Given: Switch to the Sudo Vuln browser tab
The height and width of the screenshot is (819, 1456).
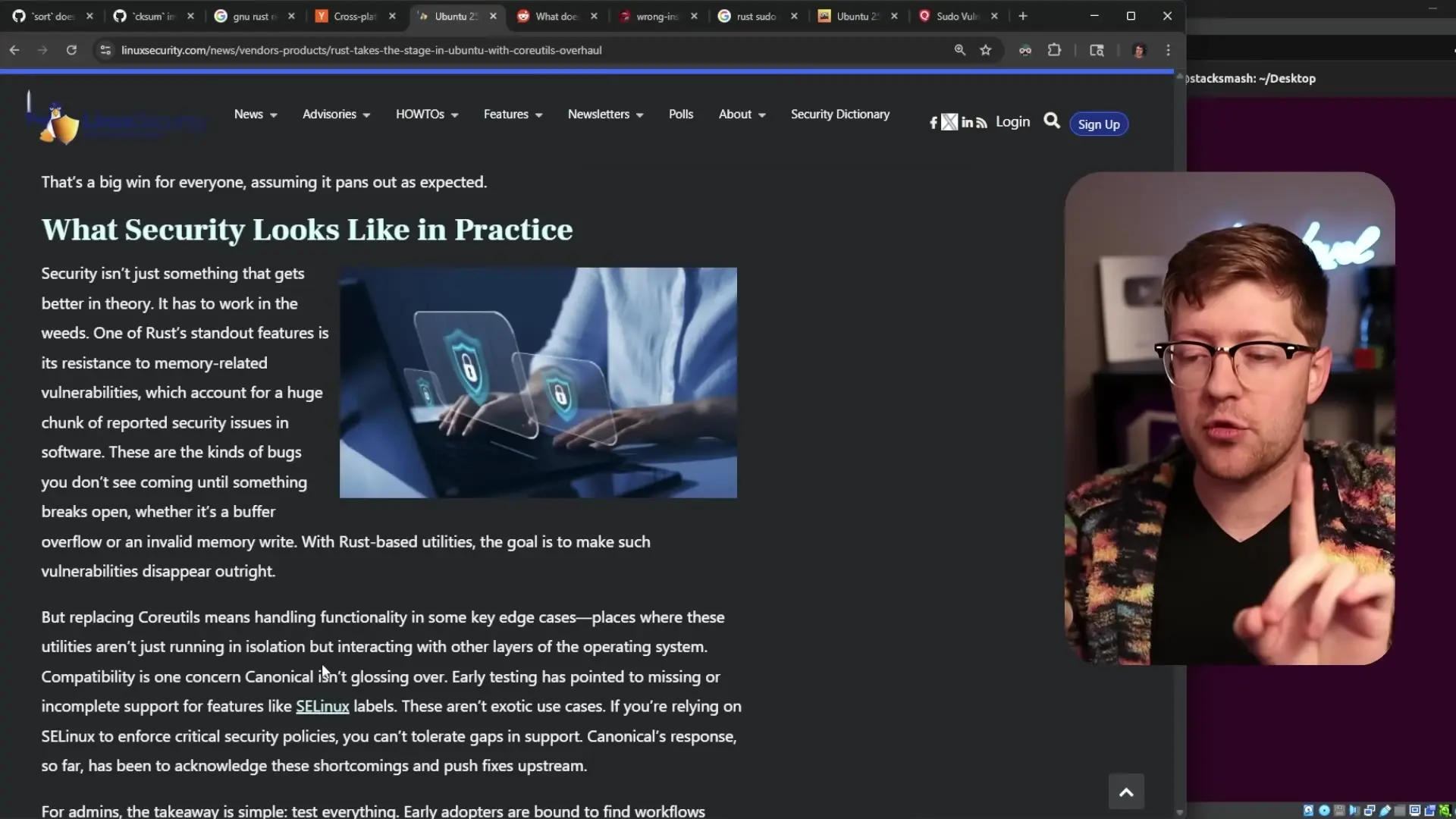Looking at the screenshot, I should 957,16.
